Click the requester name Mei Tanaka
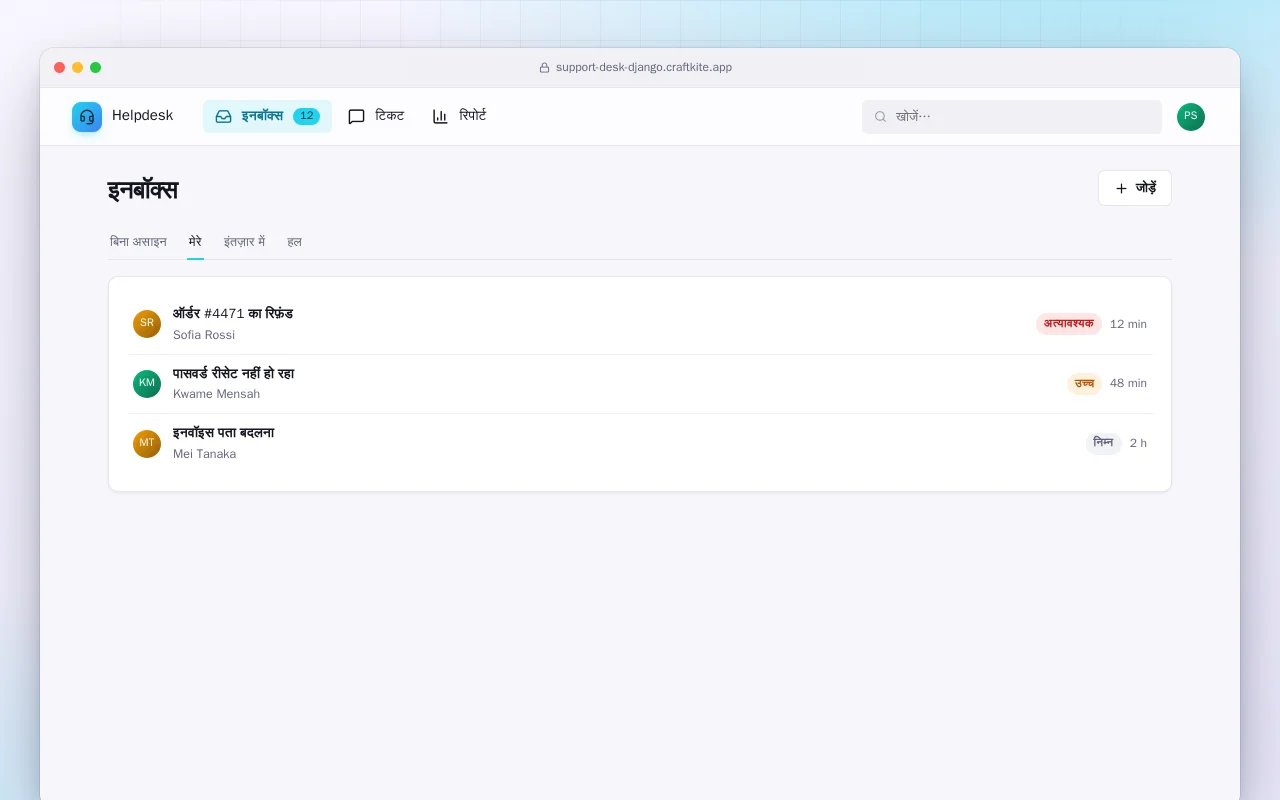Screen dimensions: 1280x800 (205, 454)
